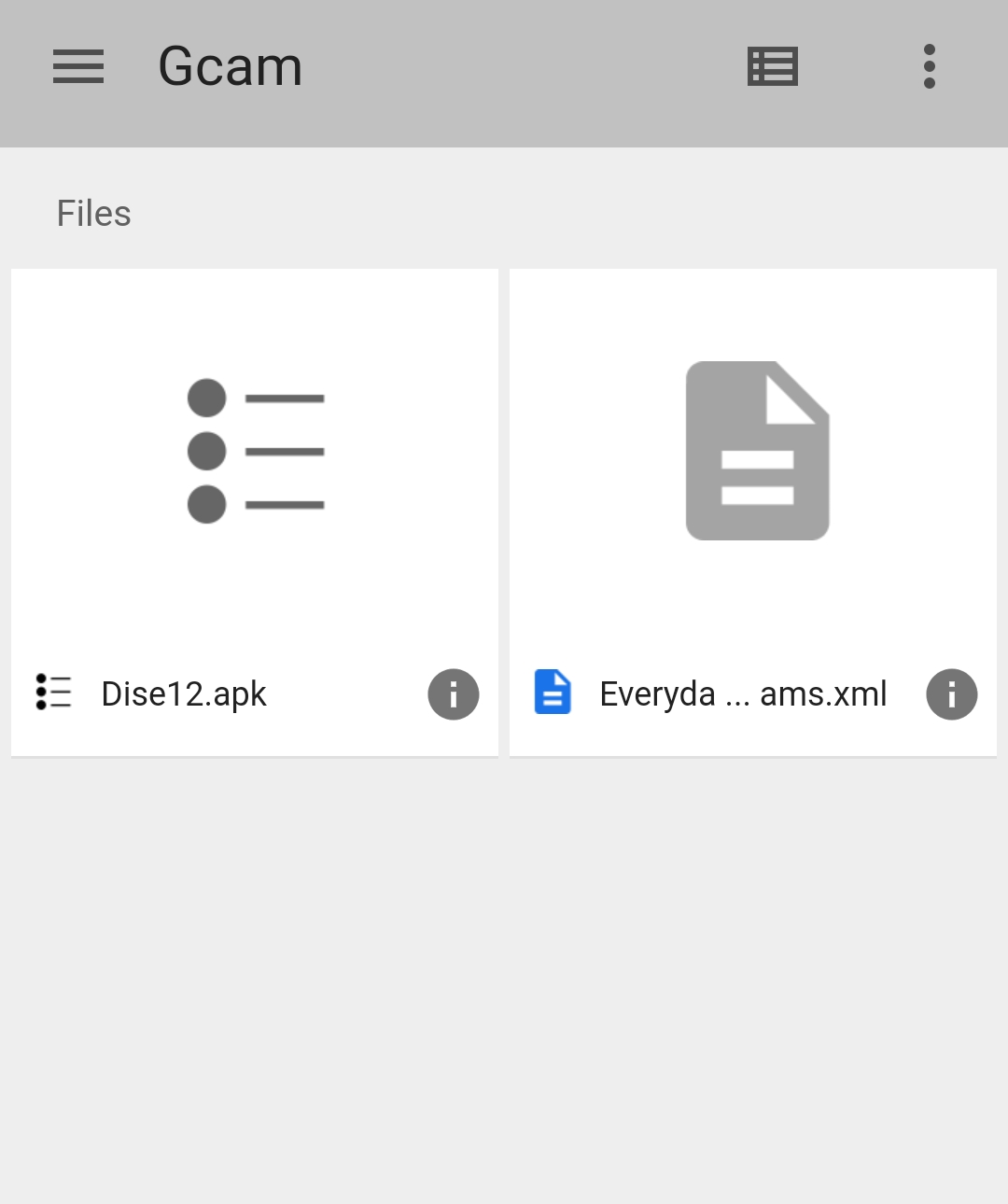
Task: Click the blue document icon beside xml file
Action: 553,693
